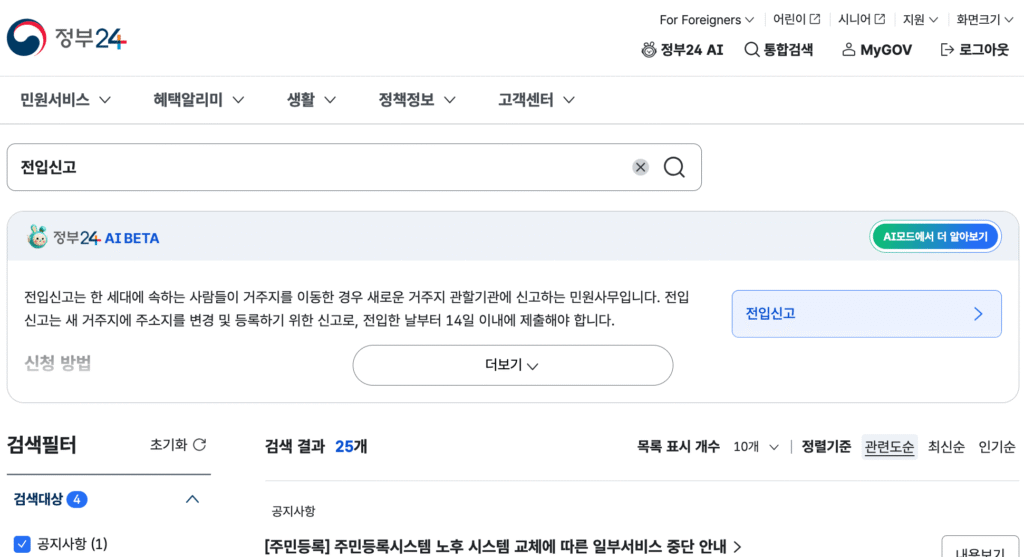Click the 초기화 refresh icon
The width and height of the screenshot is (1024, 557).
[200, 445]
